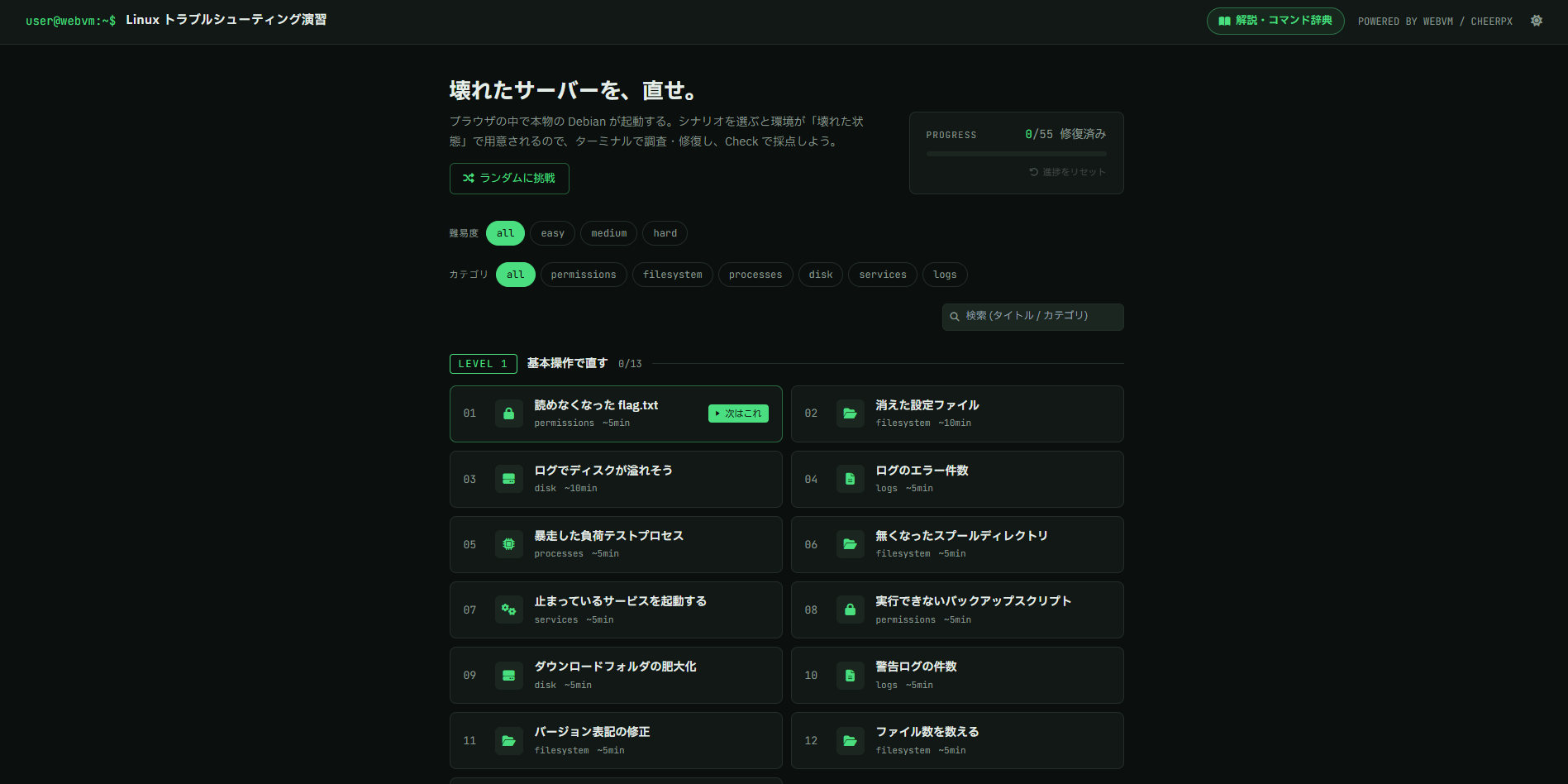Click the lock icon of 読めなくなった flag.txt
The height and width of the screenshot is (784, 1568).
[509, 414]
